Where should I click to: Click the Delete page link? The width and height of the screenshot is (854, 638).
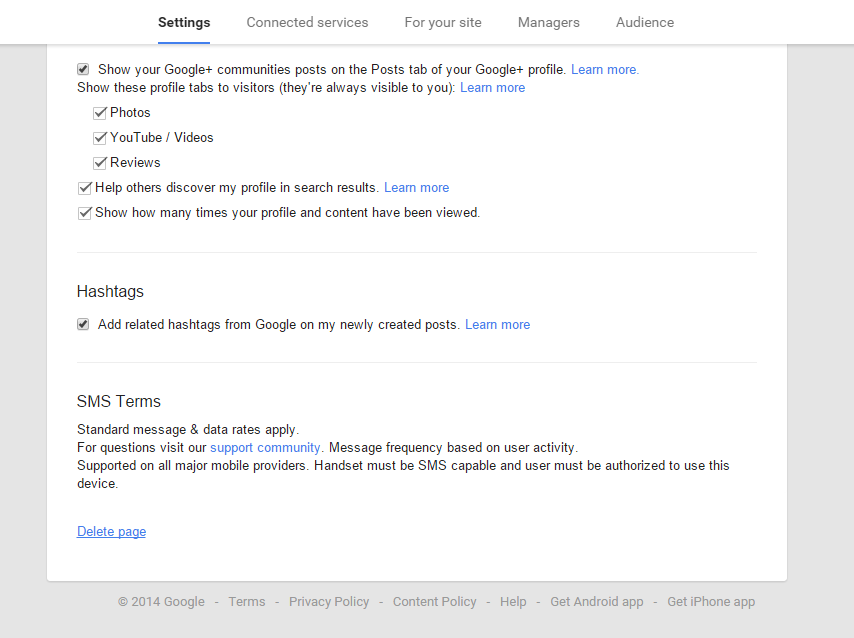(111, 531)
